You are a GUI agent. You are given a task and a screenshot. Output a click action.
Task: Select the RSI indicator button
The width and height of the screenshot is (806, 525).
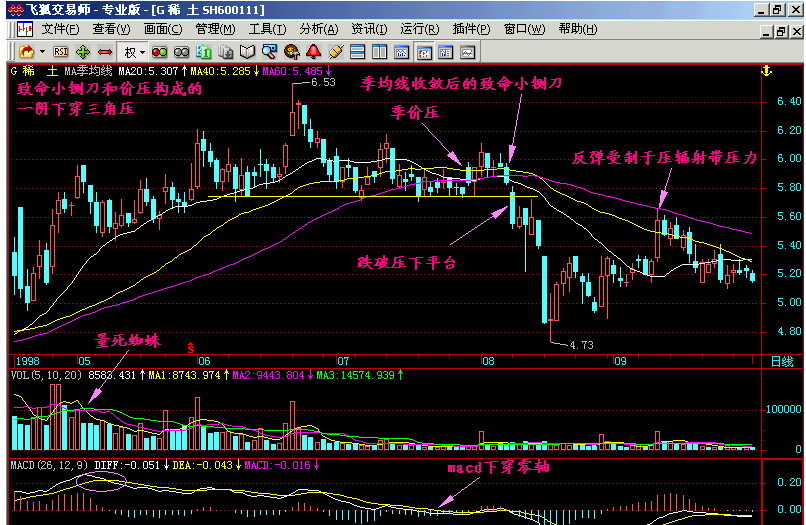pyautogui.click(x=61, y=52)
